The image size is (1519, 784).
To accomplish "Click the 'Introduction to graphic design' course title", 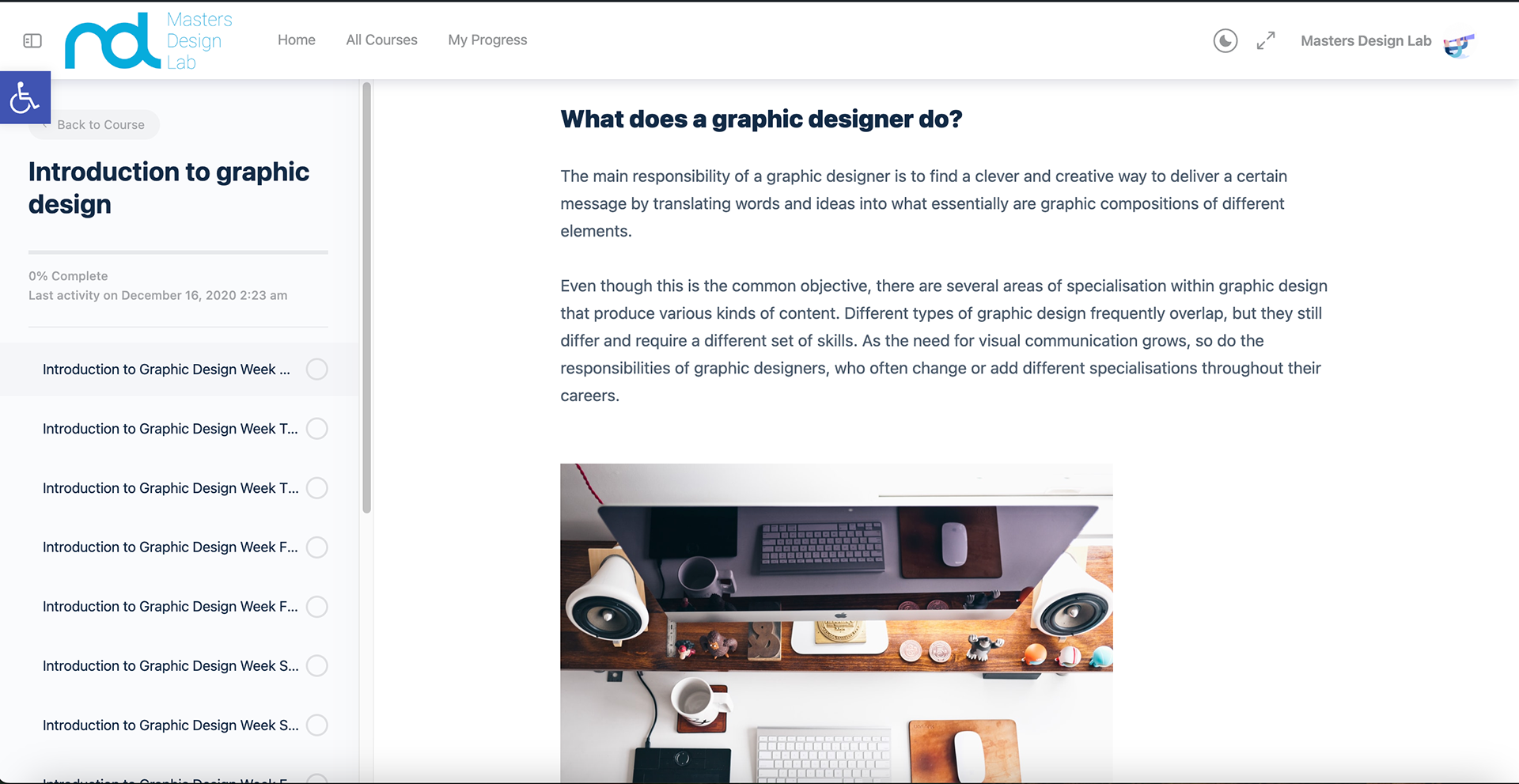I will [x=169, y=187].
